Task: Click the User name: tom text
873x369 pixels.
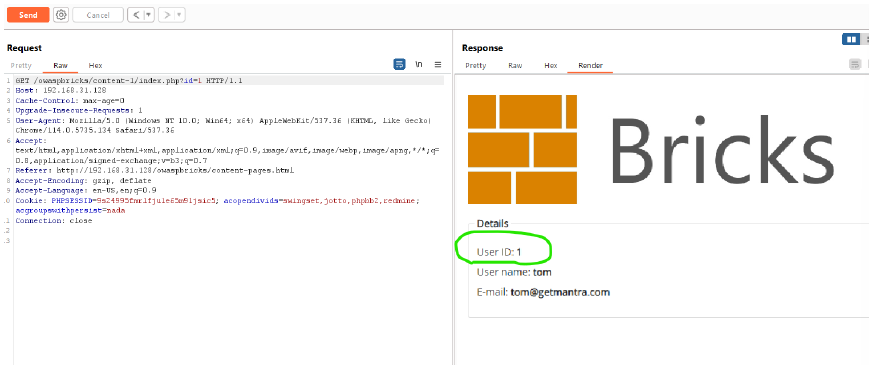Action: (x=514, y=272)
